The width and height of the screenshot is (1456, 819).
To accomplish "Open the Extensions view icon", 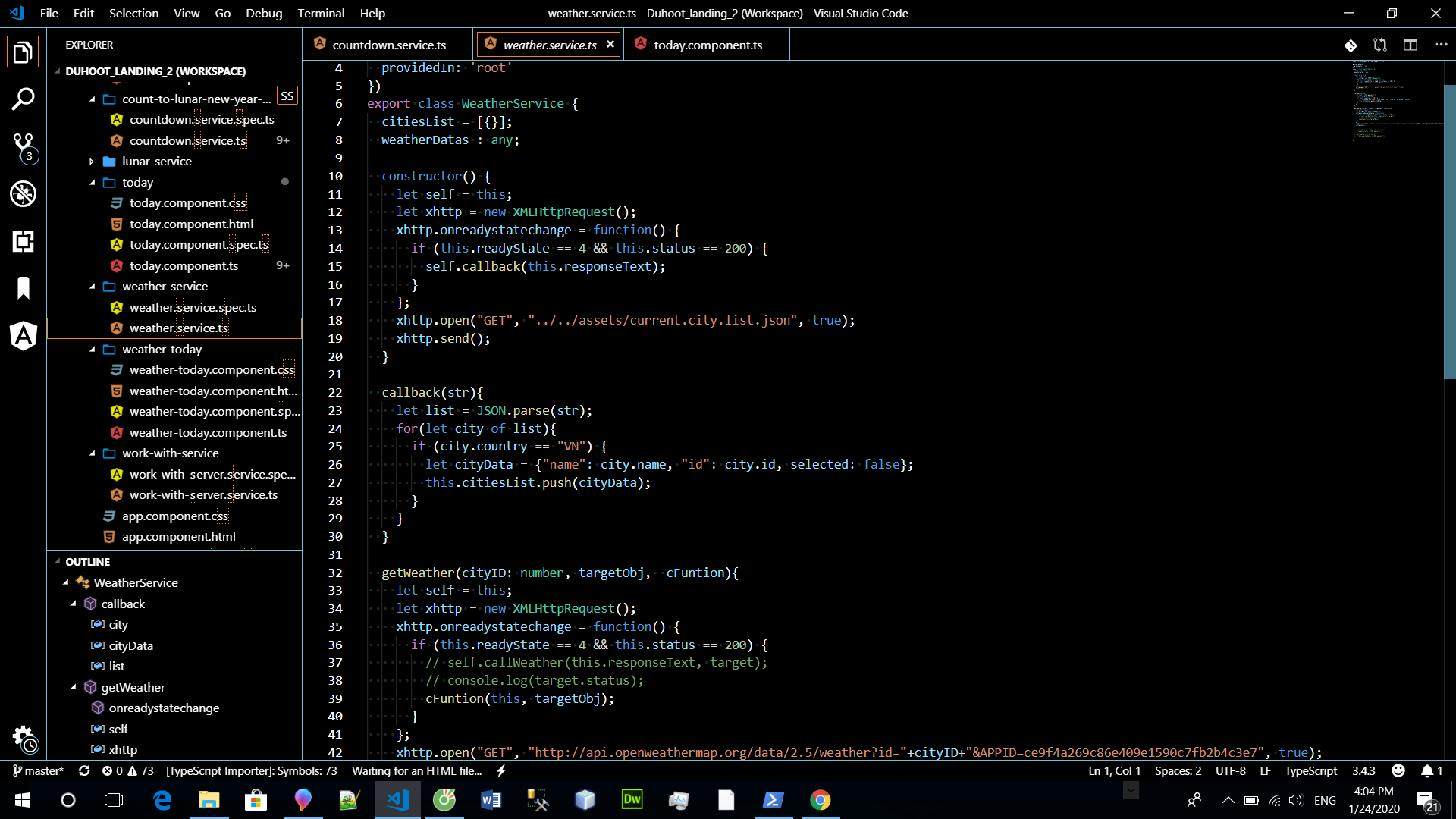I will (x=23, y=242).
